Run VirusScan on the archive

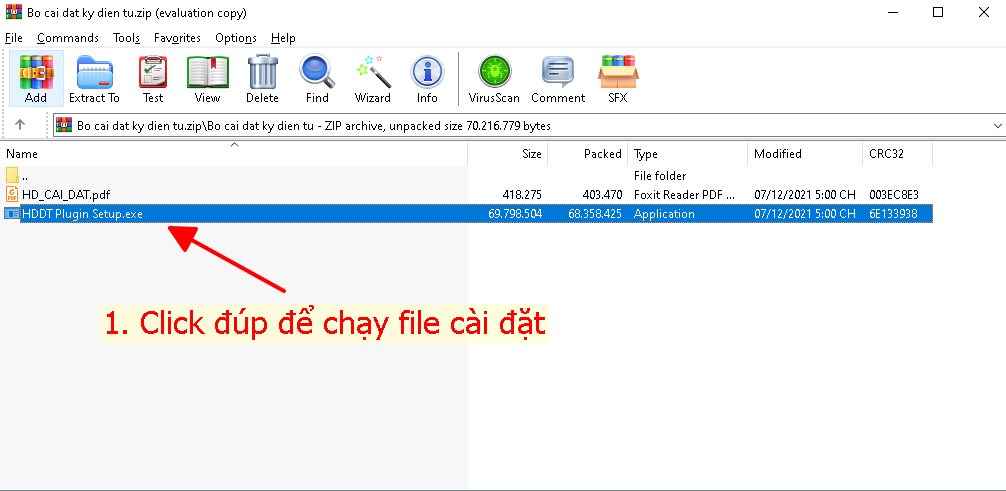[x=494, y=78]
